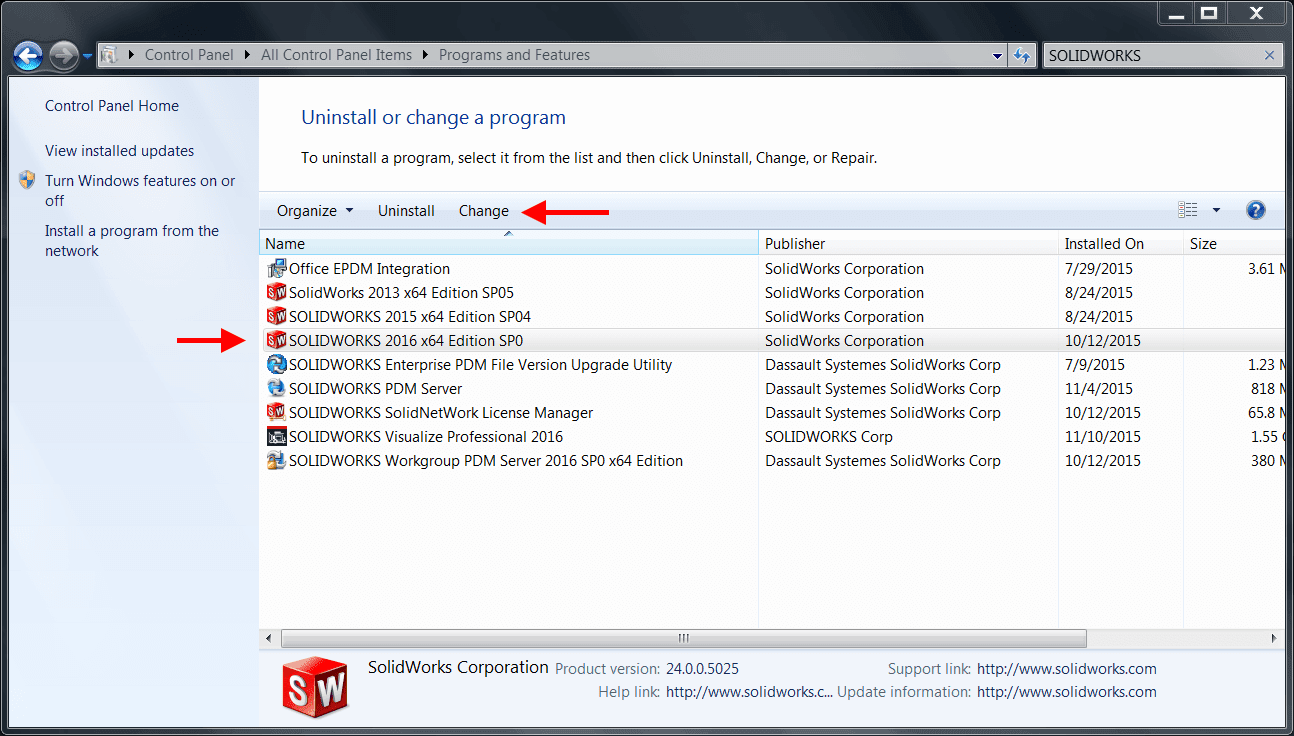This screenshot has height=736, width=1294.
Task: Click the Office EPDM Integration icon
Action: pyautogui.click(x=277, y=268)
